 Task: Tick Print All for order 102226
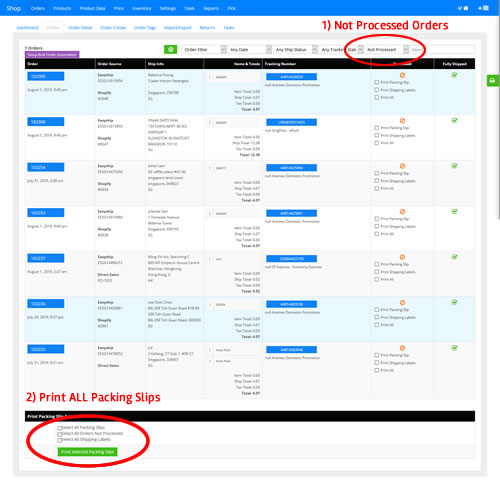pyautogui.click(x=377, y=325)
